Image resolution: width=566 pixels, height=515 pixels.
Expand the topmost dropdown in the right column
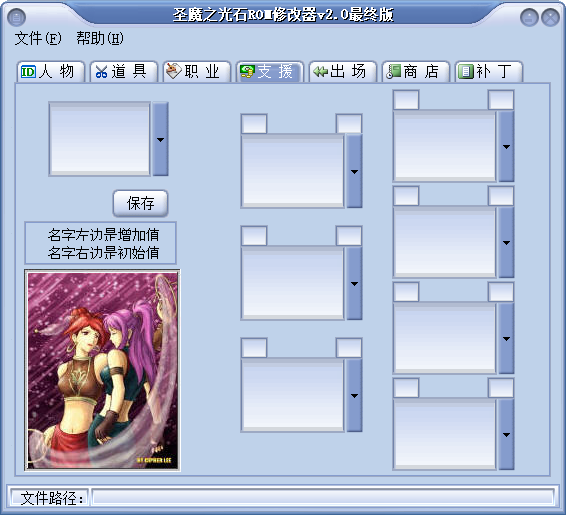506,147
